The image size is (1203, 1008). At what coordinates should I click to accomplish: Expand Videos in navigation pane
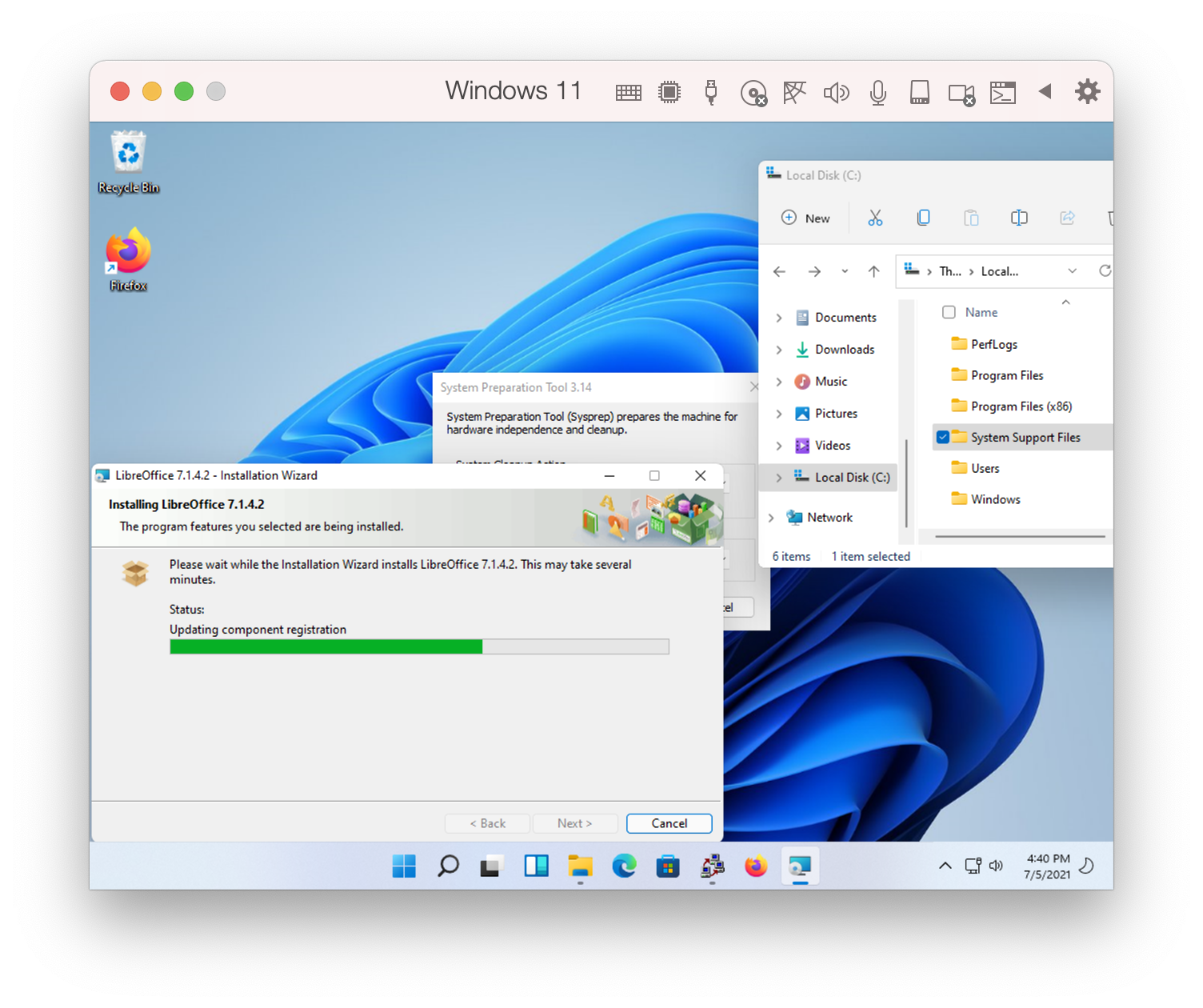click(779, 446)
